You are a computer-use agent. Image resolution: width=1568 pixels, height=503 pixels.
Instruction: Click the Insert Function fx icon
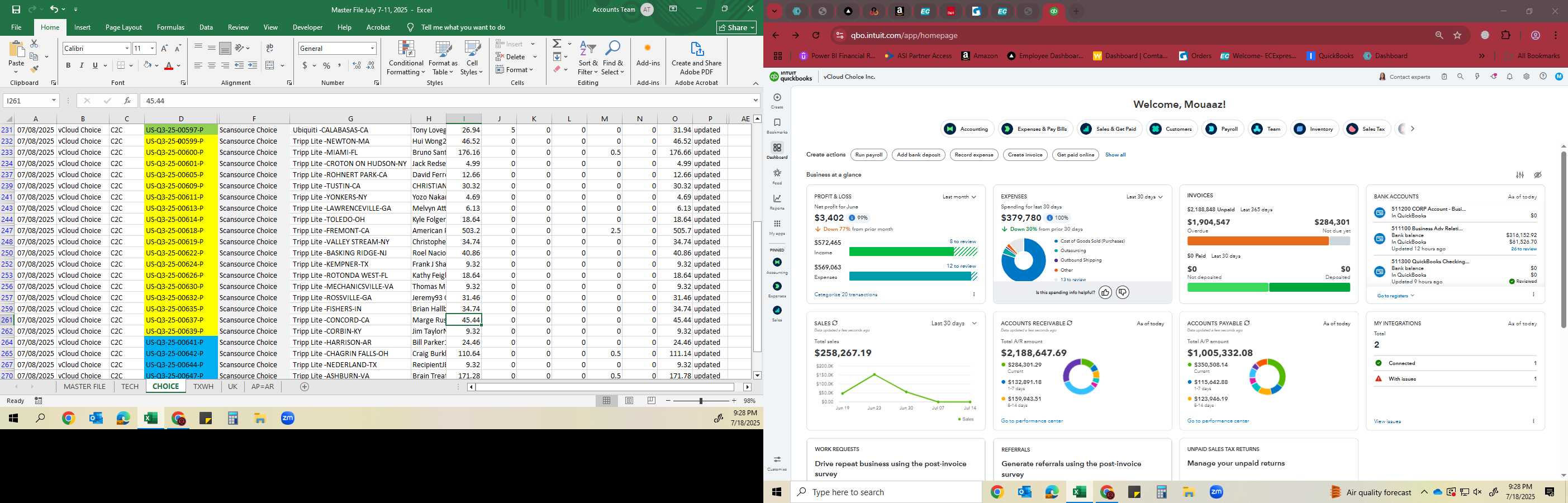(x=127, y=101)
